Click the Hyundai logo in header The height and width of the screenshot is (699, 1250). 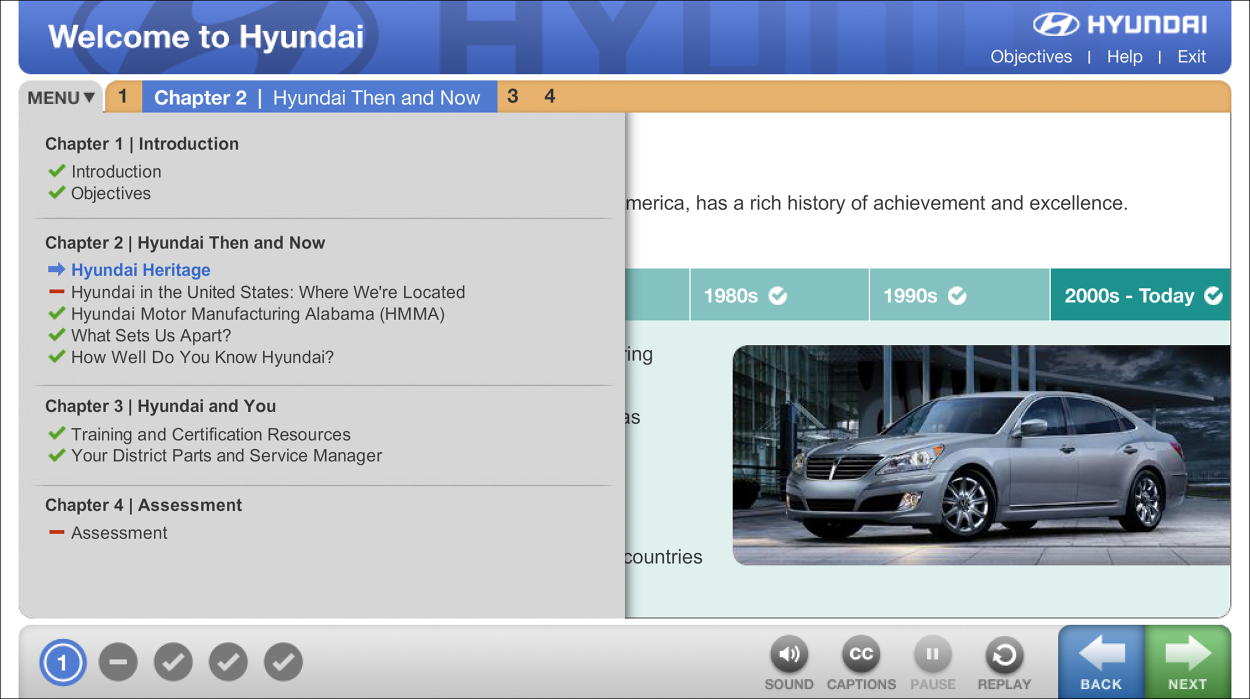tap(1119, 25)
